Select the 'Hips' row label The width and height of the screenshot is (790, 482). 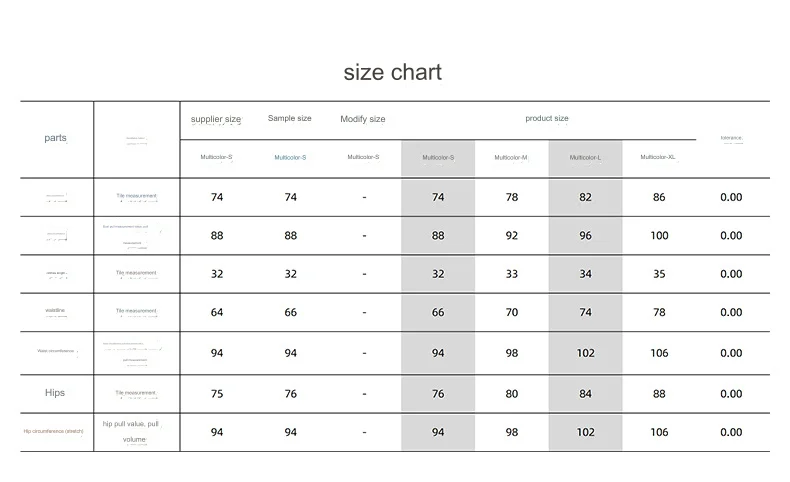(55, 393)
